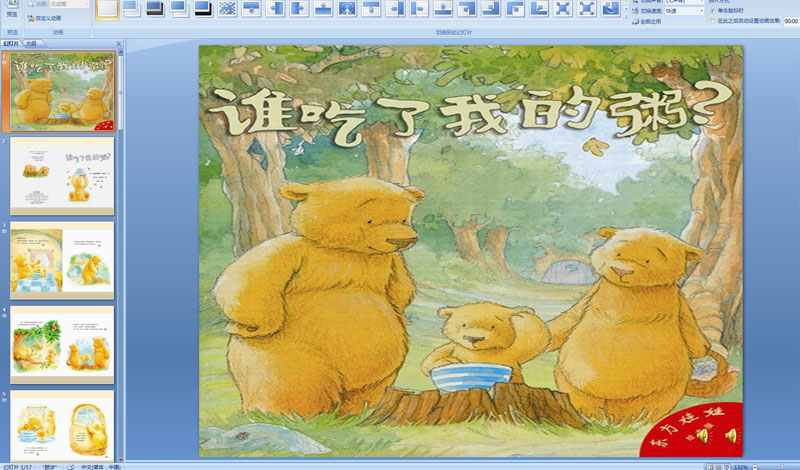Apply the box-in arrows transition icon
Image resolution: width=800 pixels, height=470 pixels.
tap(563, 9)
